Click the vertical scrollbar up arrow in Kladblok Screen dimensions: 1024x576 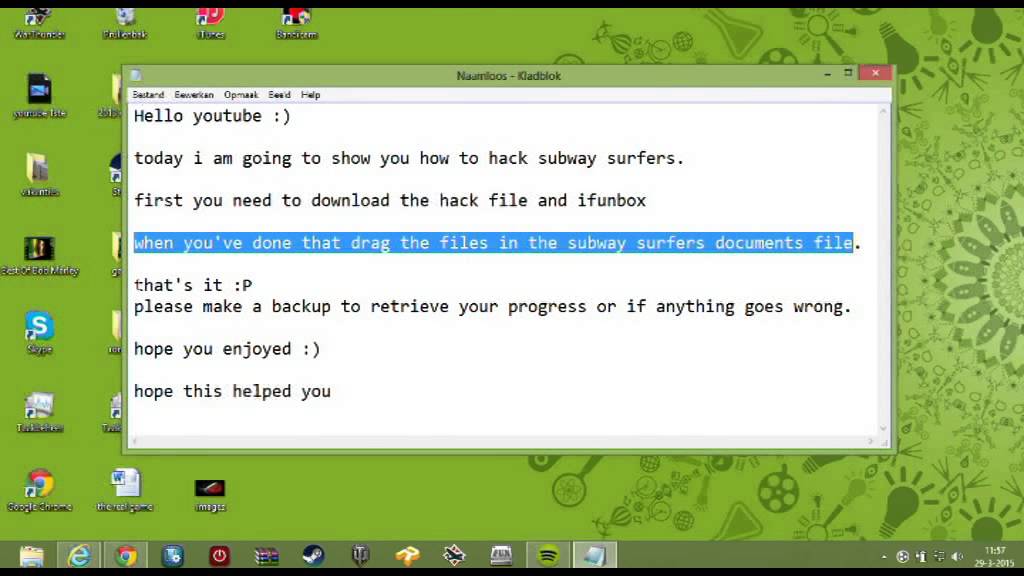coord(884,112)
